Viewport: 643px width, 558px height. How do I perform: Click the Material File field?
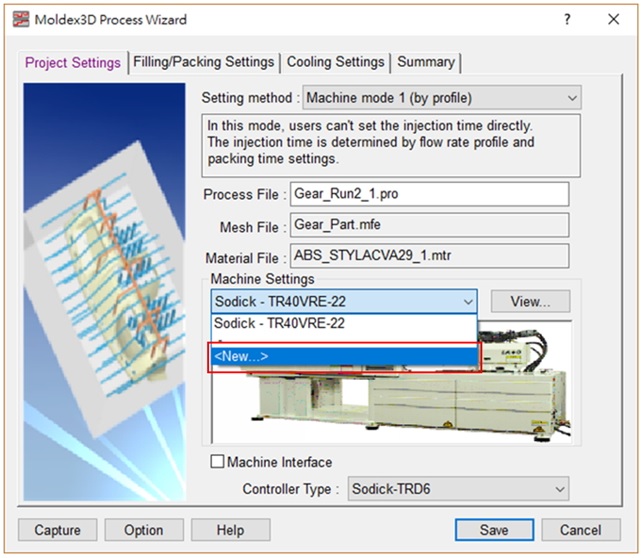[429, 256]
